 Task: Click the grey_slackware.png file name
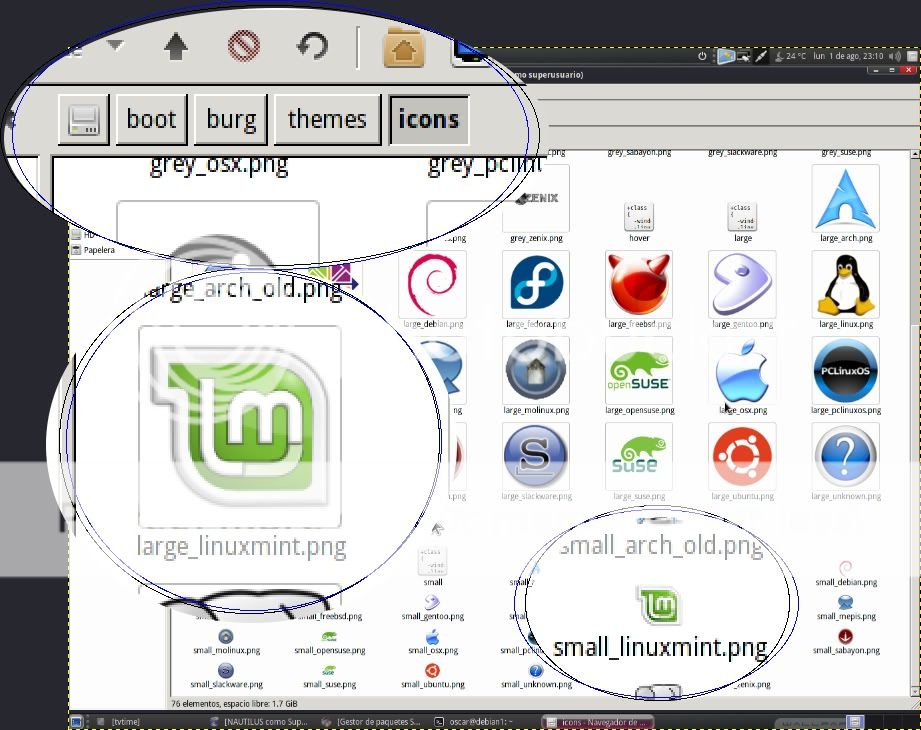pyautogui.click(x=742, y=152)
